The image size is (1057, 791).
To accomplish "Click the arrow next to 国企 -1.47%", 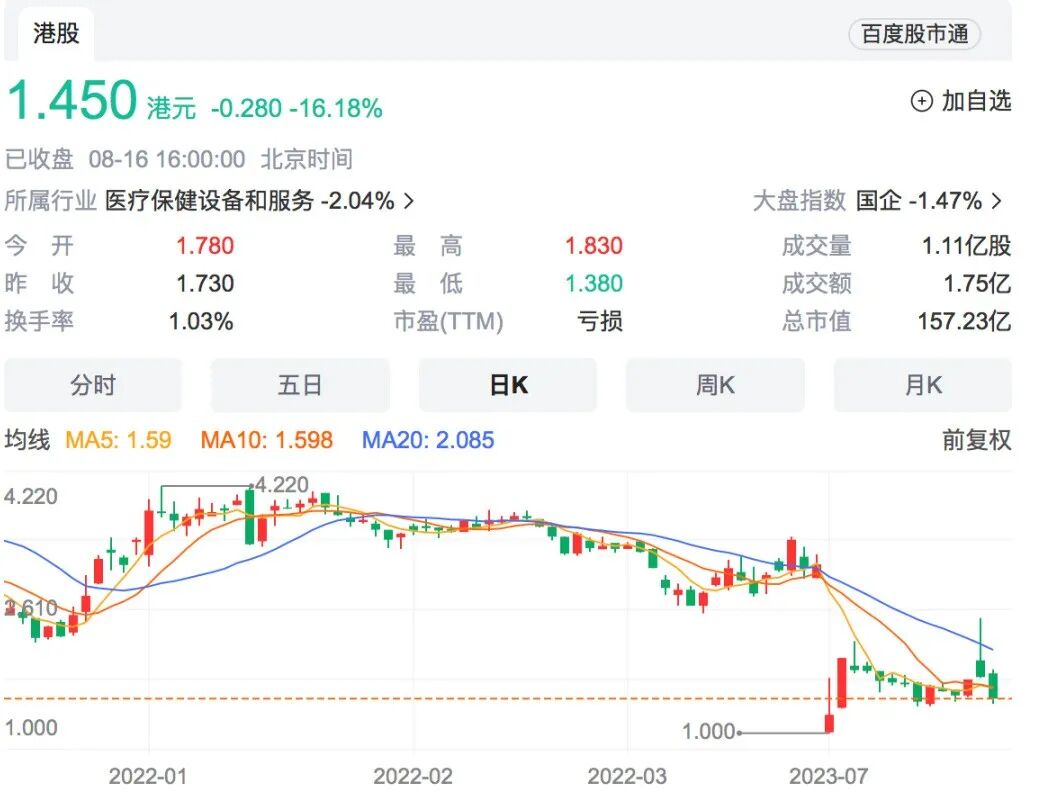I will pos(996,201).
